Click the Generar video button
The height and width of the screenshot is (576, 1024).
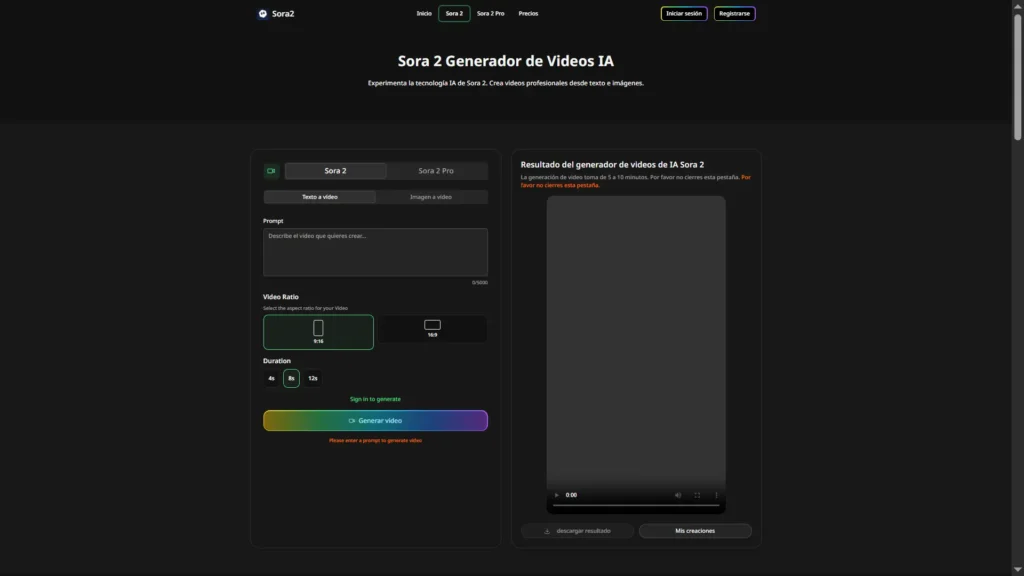point(376,421)
